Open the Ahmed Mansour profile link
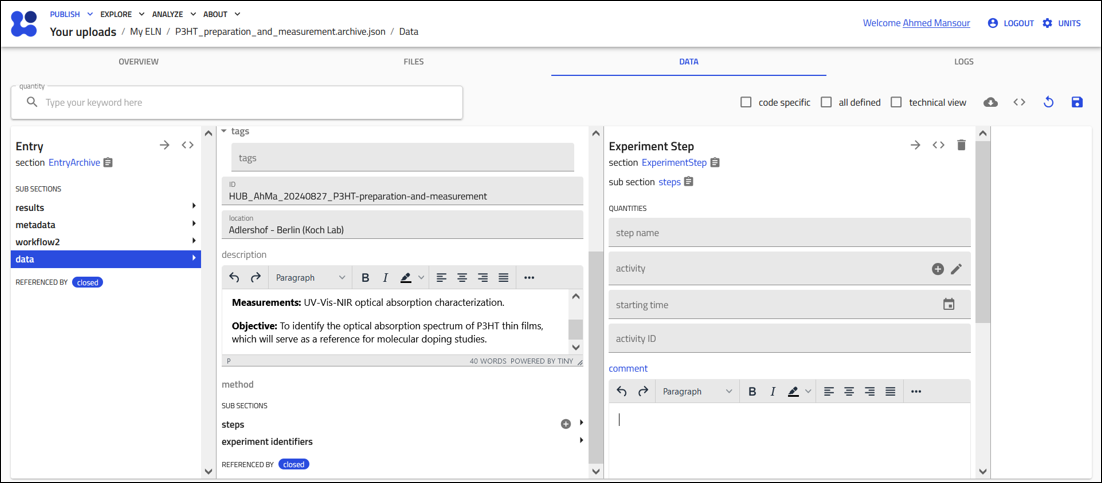1102x483 pixels. point(936,23)
